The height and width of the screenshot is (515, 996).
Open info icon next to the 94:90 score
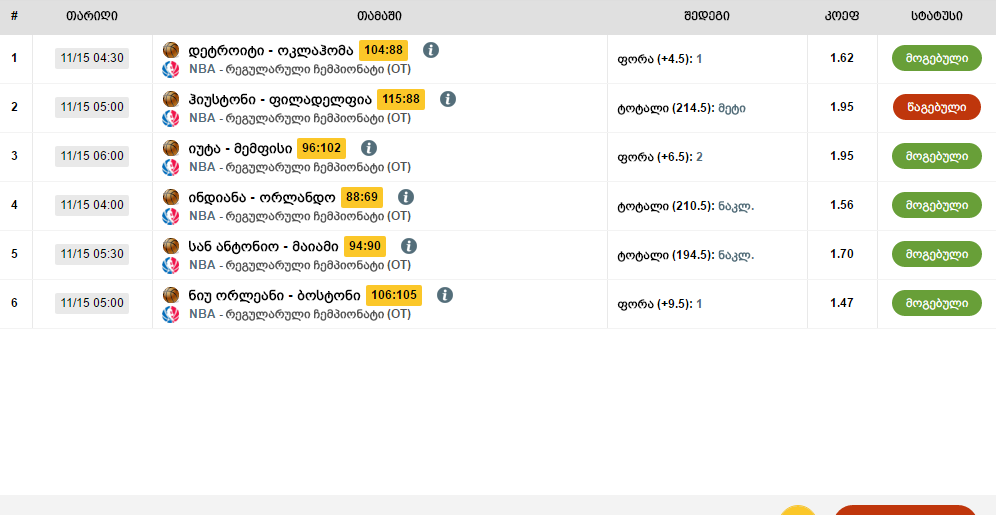(x=409, y=246)
